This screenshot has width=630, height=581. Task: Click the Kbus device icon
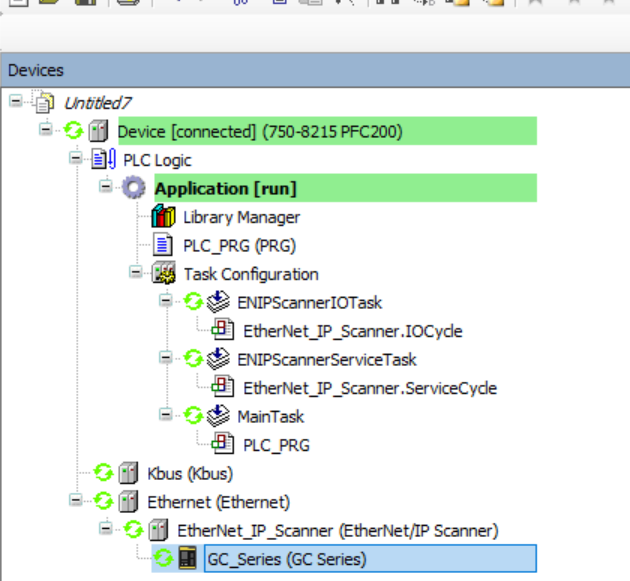click(x=129, y=473)
